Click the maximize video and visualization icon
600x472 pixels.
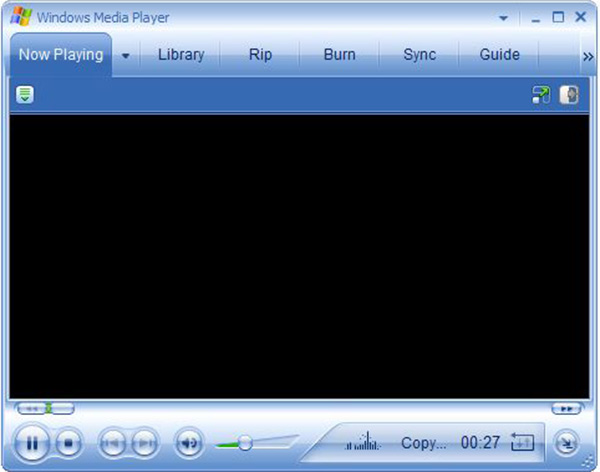541,95
